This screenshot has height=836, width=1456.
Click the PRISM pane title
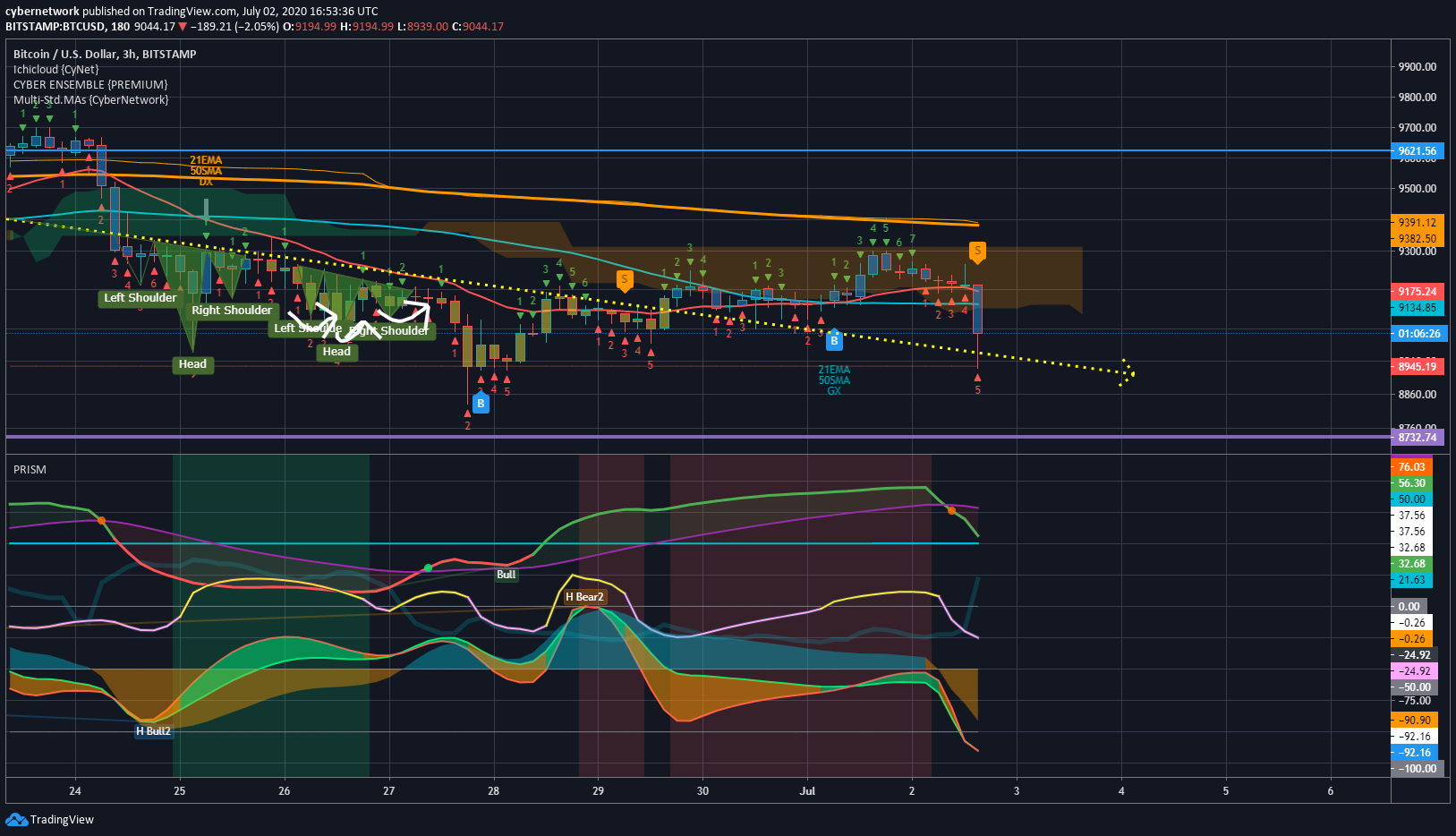click(x=30, y=469)
